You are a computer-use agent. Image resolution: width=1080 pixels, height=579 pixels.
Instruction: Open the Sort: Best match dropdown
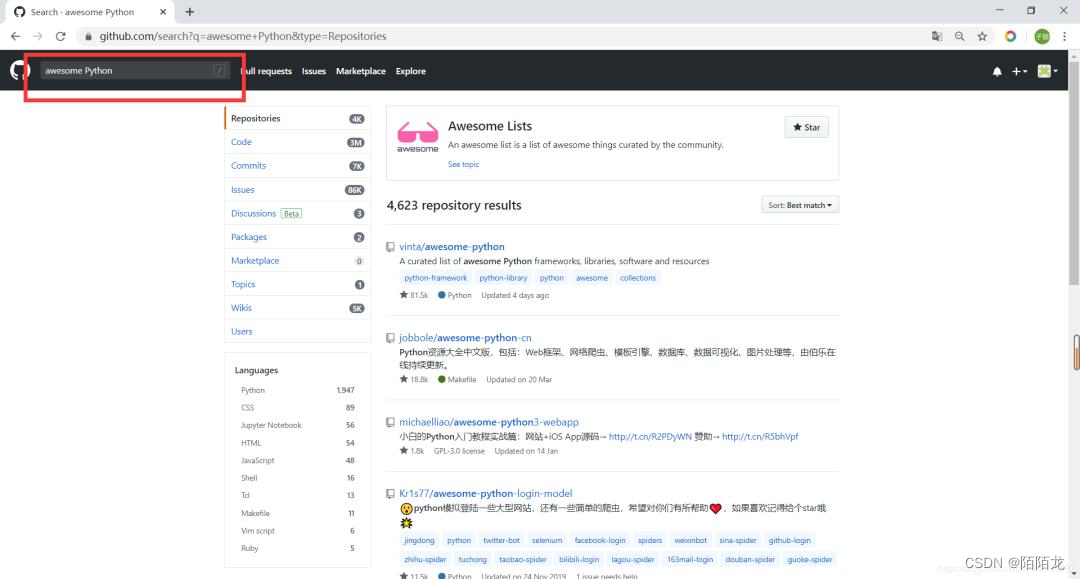pos(800,205)
